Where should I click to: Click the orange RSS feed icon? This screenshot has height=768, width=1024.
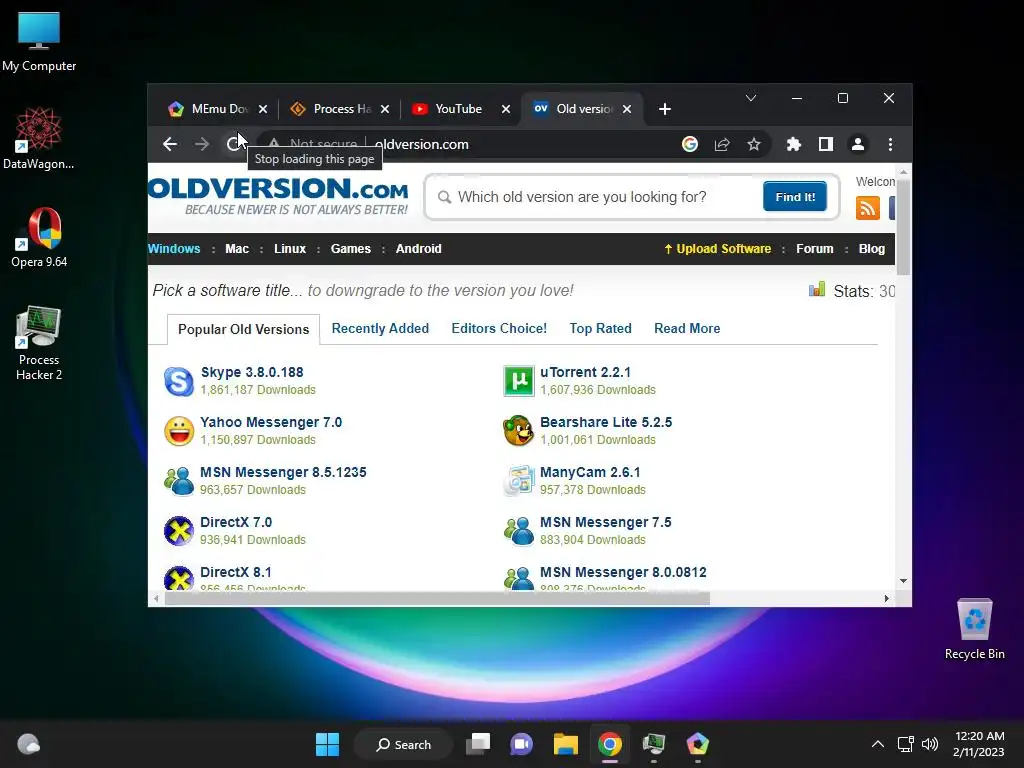[x=867, y=208]
